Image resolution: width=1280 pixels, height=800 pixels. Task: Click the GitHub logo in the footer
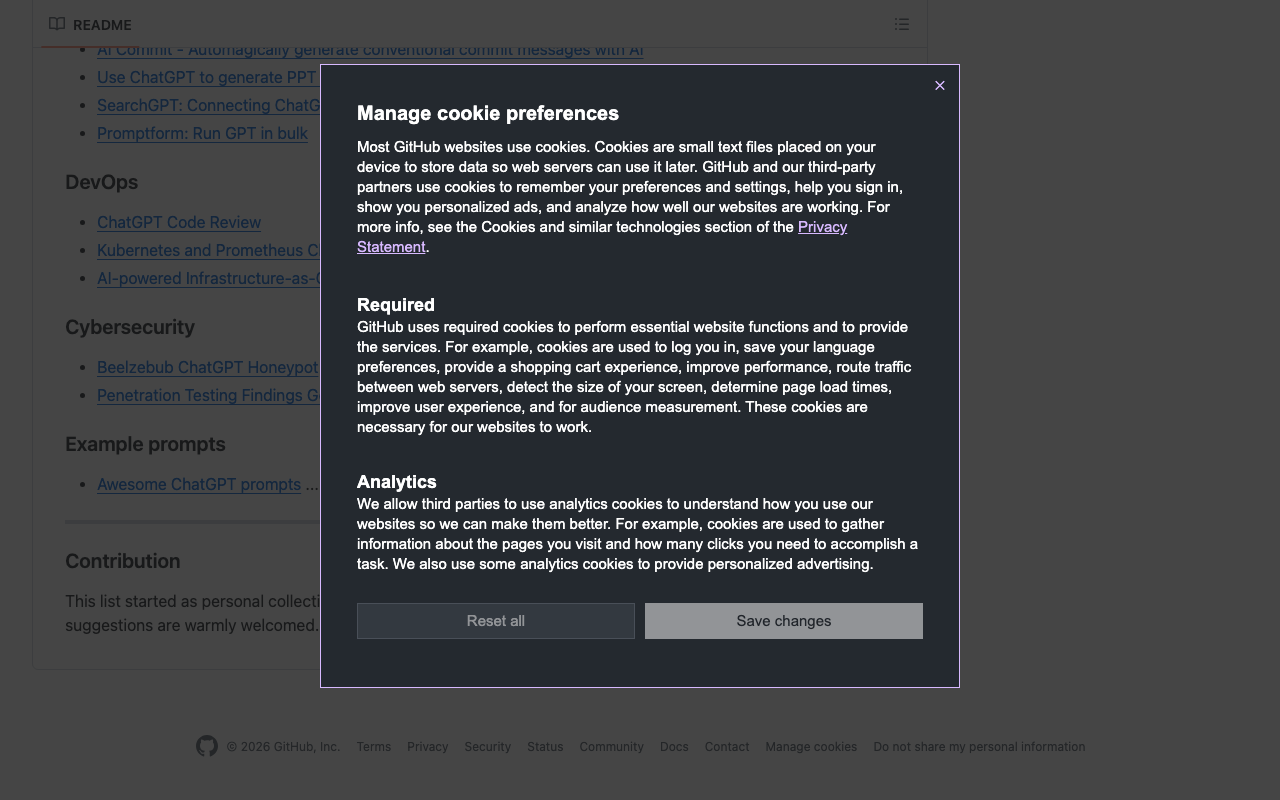(207, 746)
